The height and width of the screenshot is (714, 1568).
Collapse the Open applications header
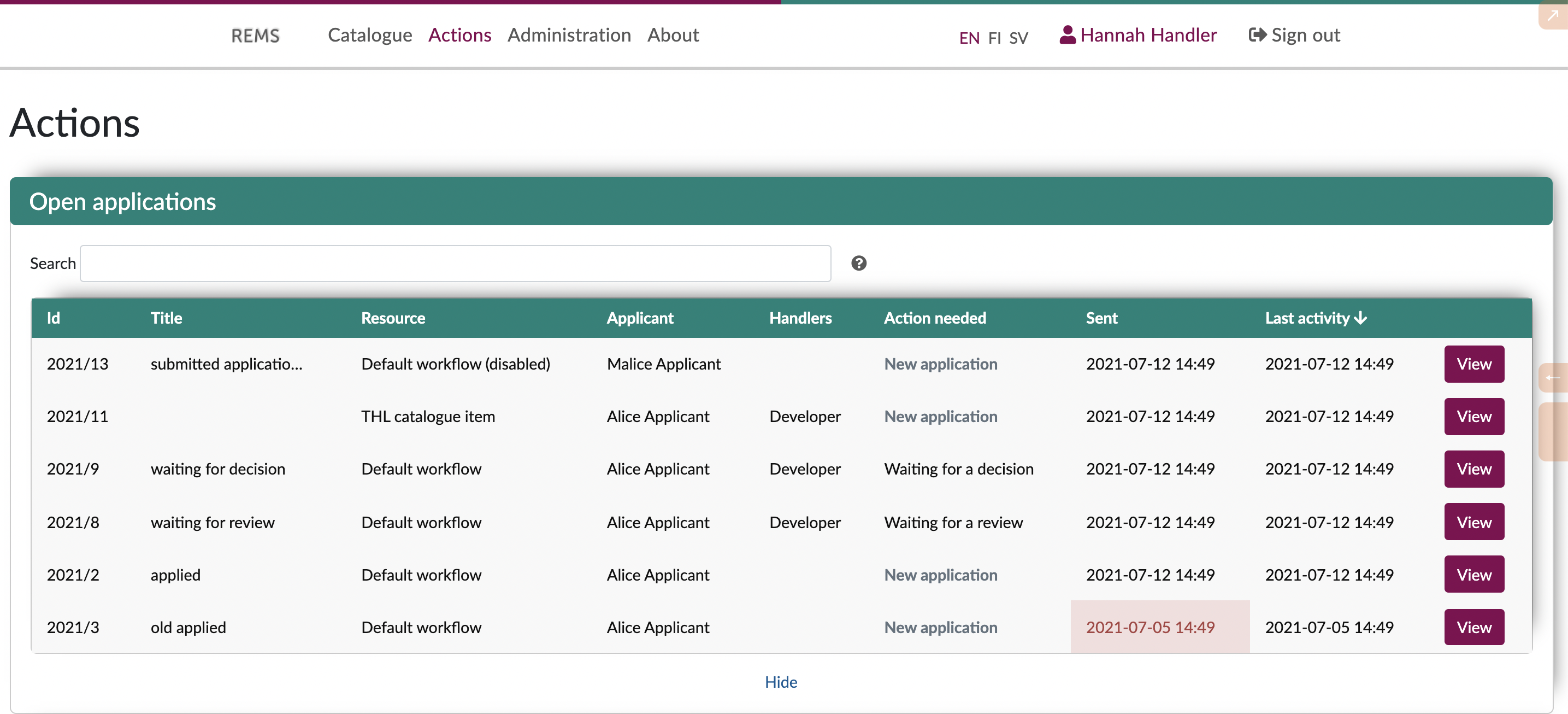781,202
